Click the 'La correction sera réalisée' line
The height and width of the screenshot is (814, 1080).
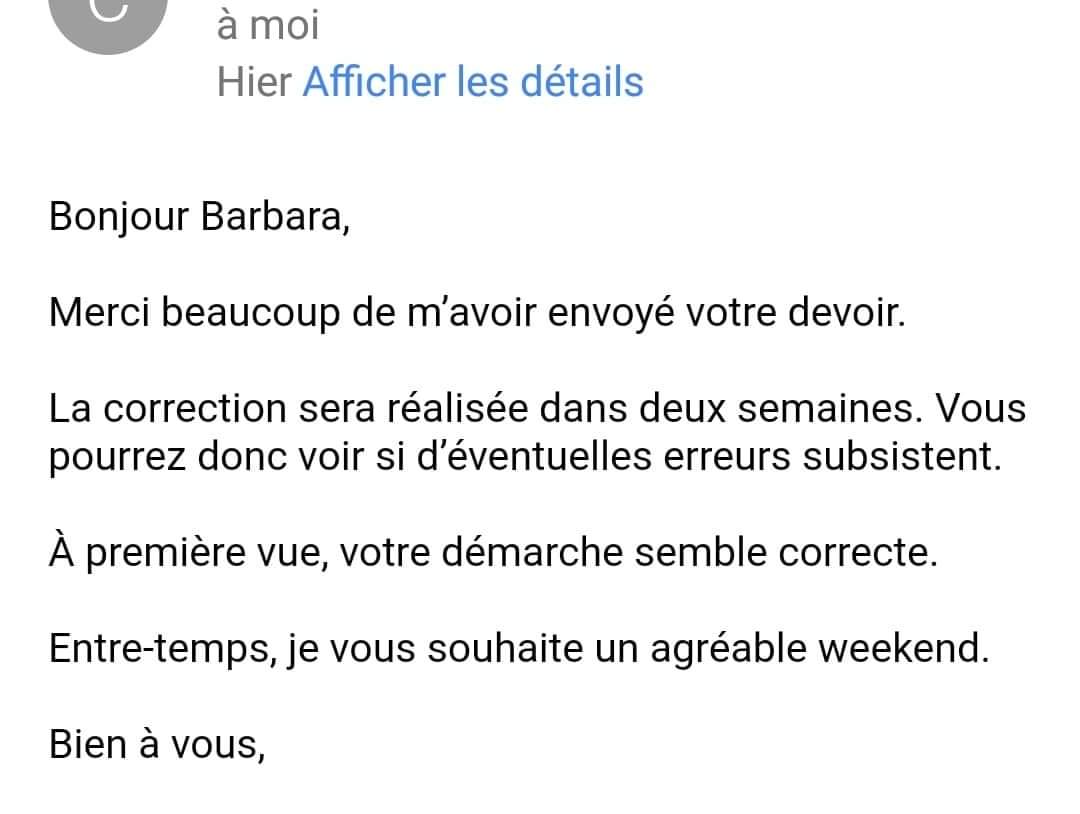[x=537, y=408]
